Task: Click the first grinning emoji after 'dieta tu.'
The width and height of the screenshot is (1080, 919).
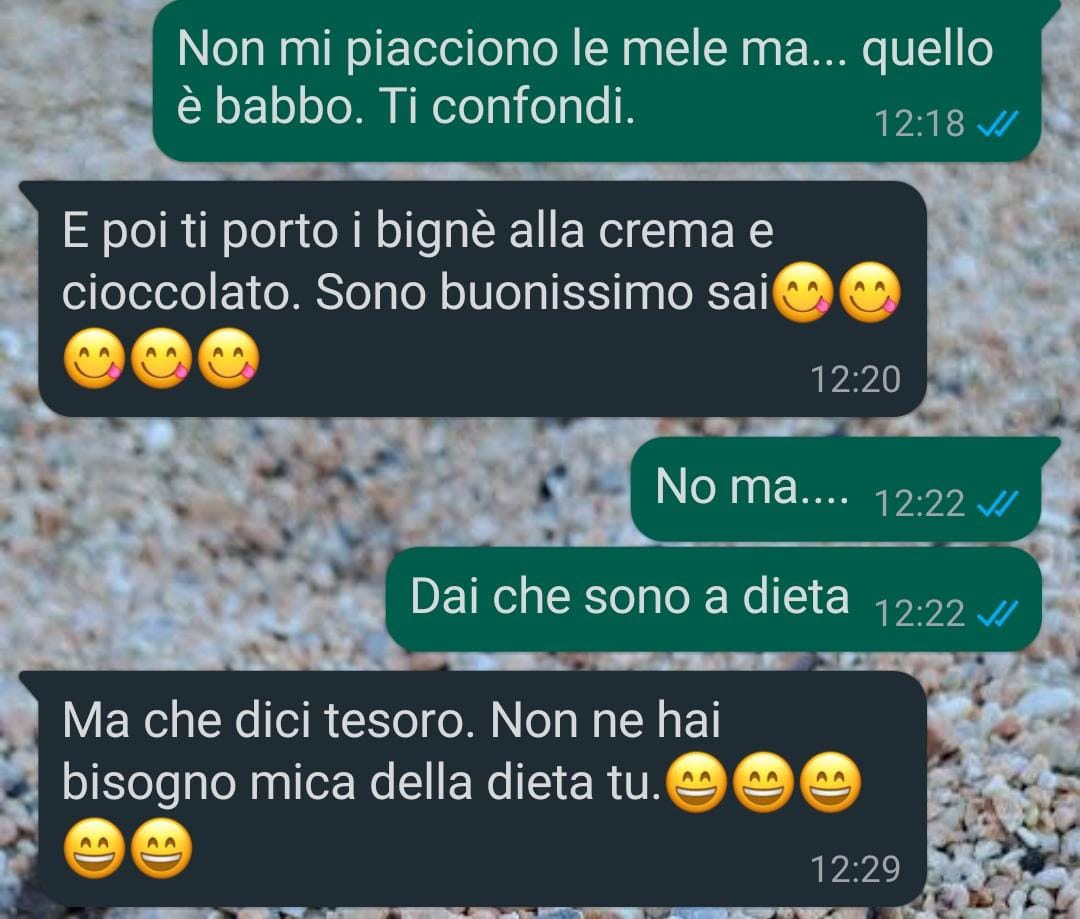Action: click(x=697, y=783)
